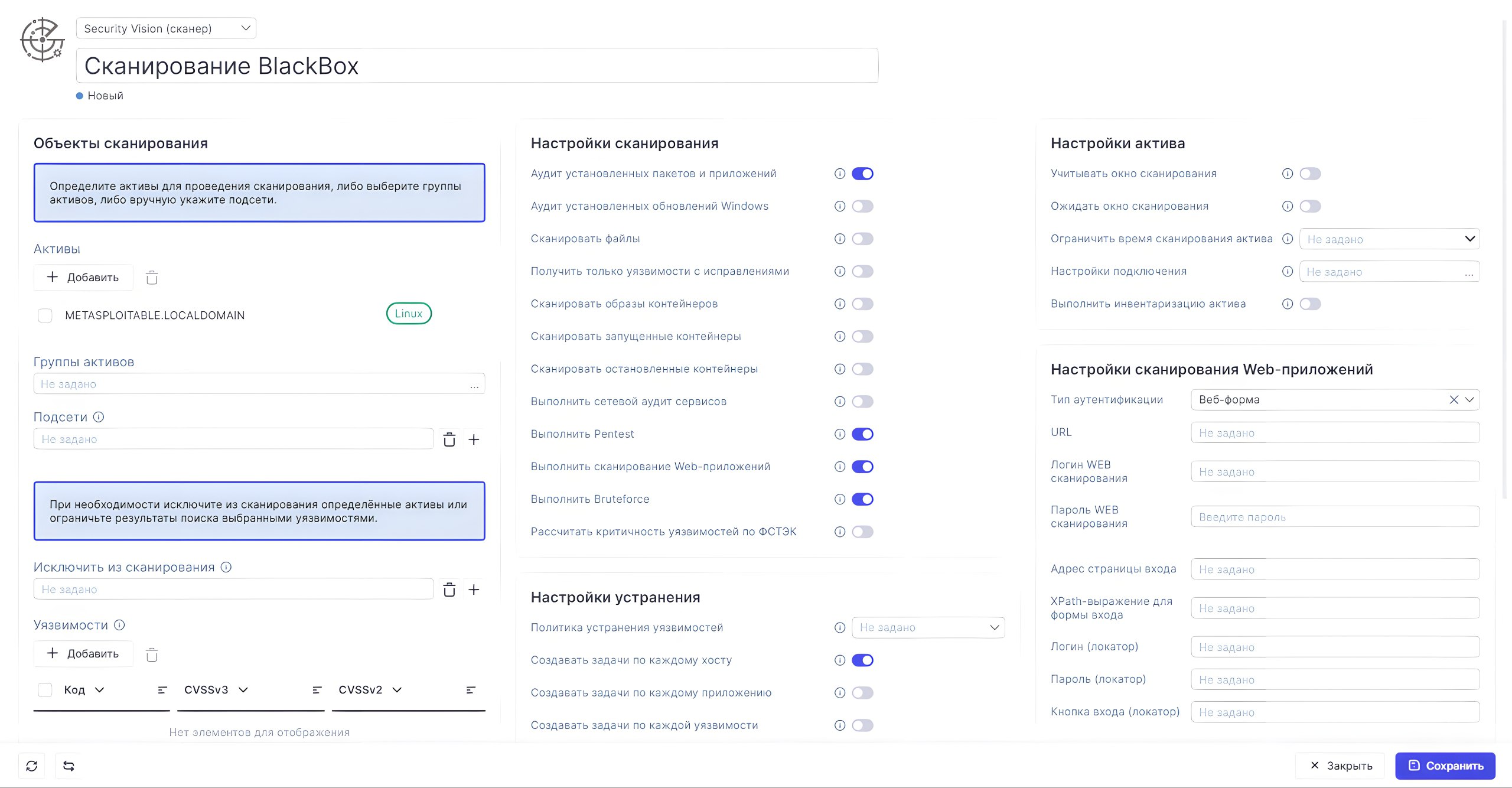Click plus icon beside Подсети field
1512x788 pixels.
pyautogui.click(x=474, y=439)
